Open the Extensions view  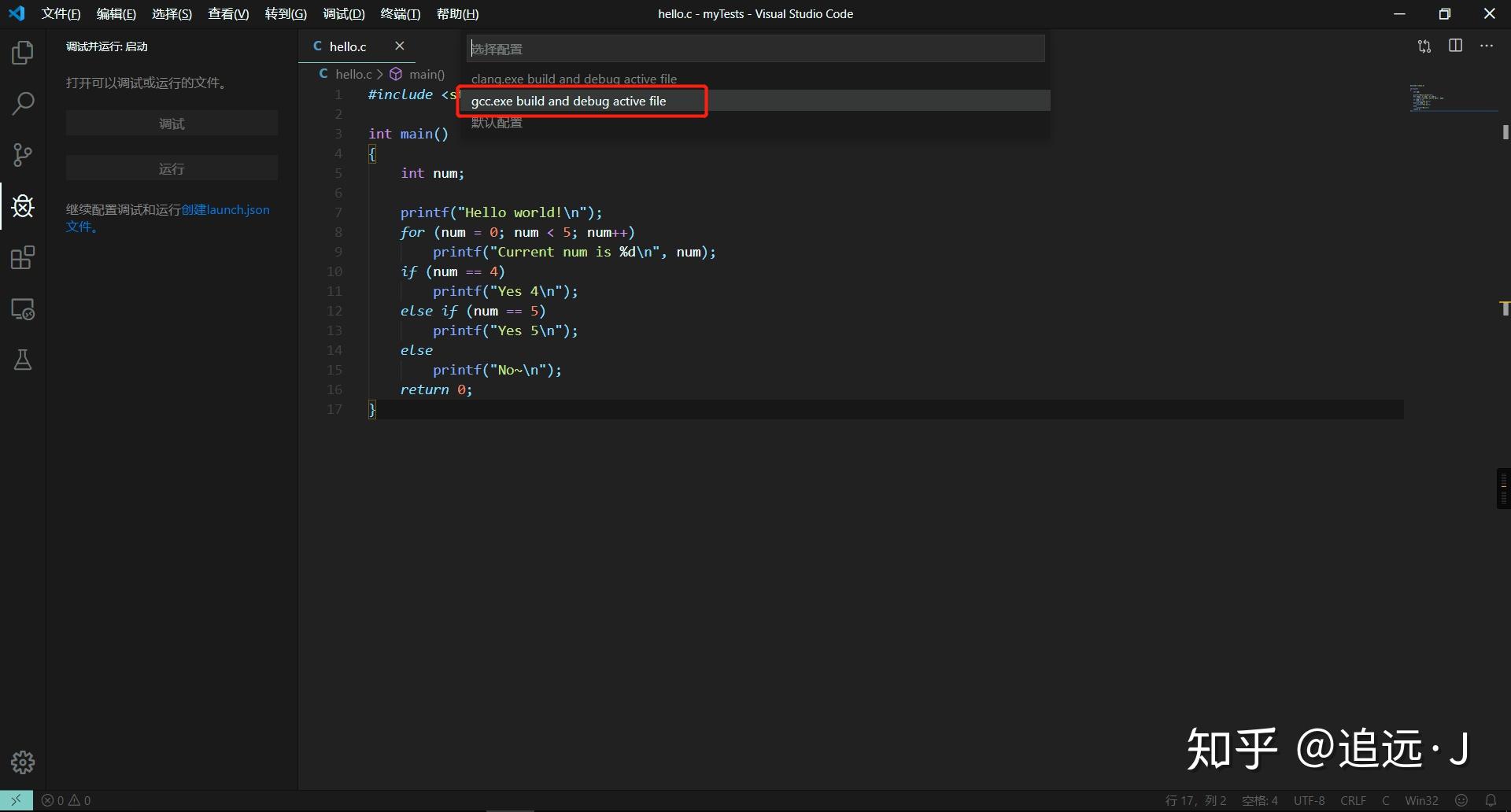pyautogui.click(x=22, y=257)
